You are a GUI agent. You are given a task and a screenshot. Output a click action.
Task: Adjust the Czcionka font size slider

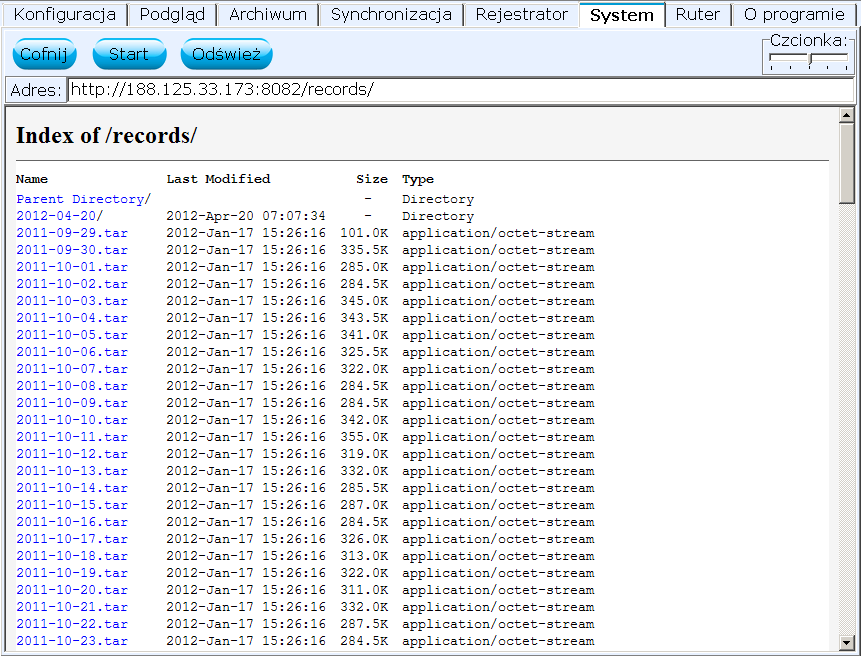click(x=809, y=59)
